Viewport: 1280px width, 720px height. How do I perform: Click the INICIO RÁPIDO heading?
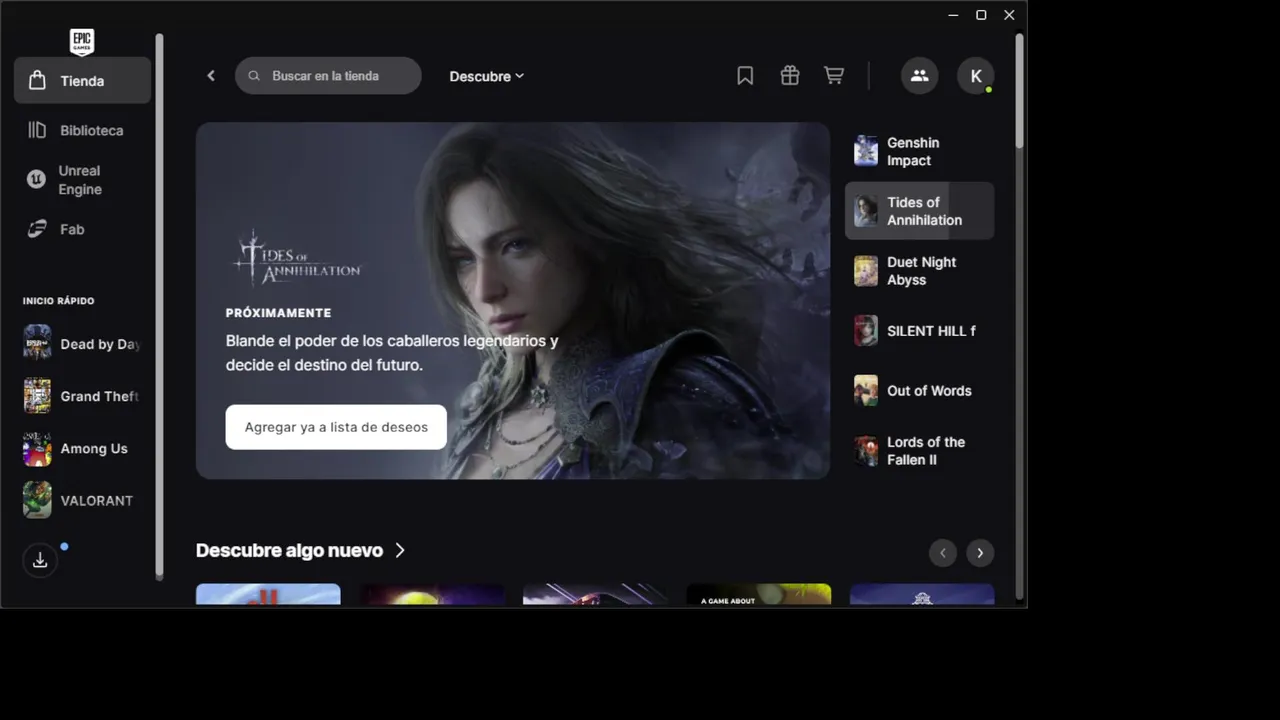pos(59,301)
